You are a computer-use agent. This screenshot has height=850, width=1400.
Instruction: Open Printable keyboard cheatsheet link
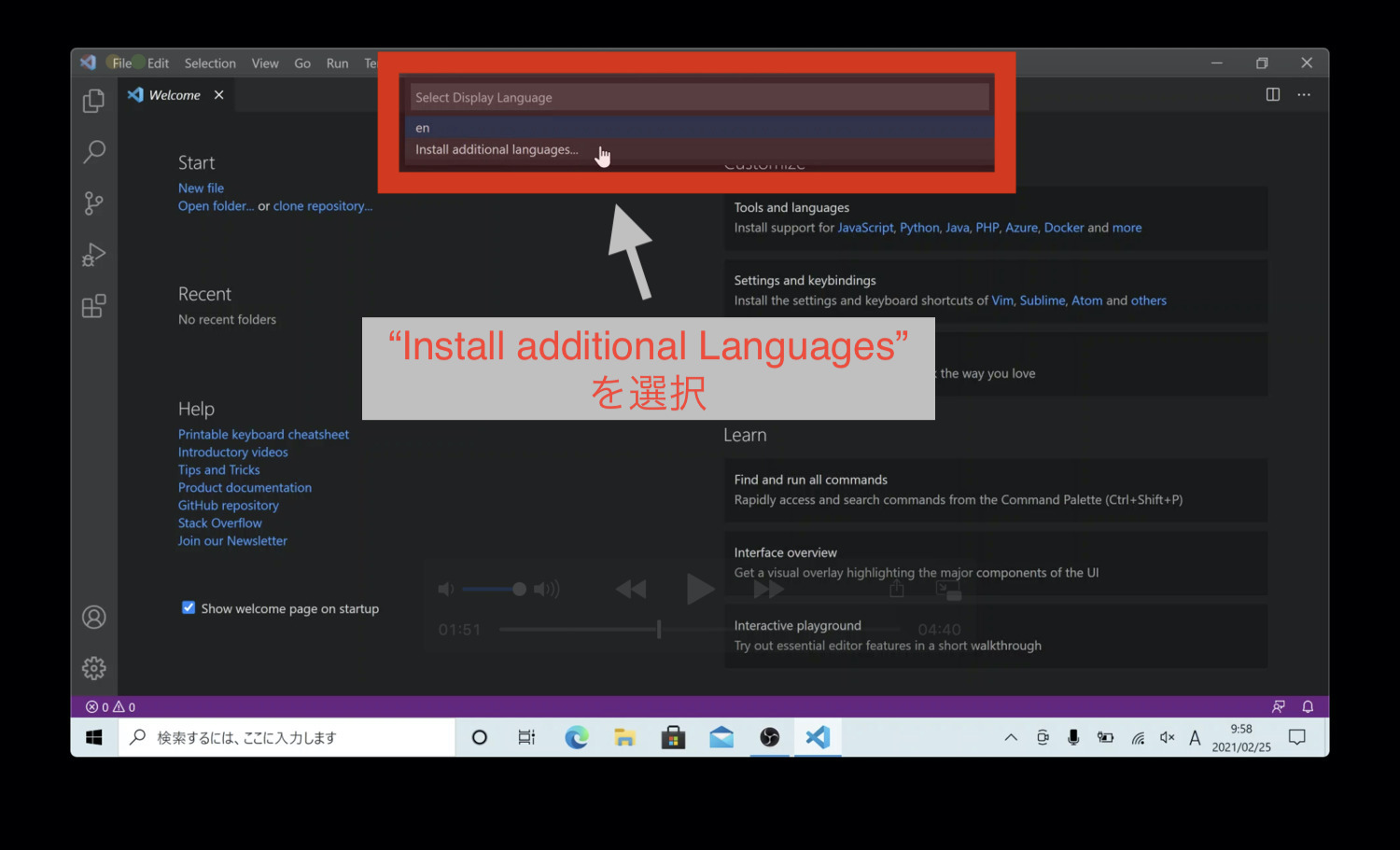(263, 435)
